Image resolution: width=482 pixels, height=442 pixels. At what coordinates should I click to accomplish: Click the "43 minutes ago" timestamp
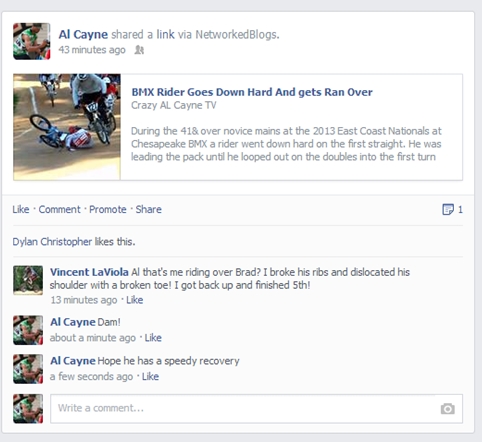pyautogui.click(x=92, y=50)
